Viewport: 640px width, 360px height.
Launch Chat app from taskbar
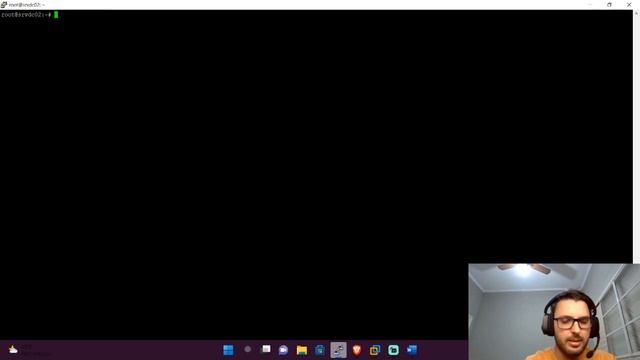click(x=283, y=350)
